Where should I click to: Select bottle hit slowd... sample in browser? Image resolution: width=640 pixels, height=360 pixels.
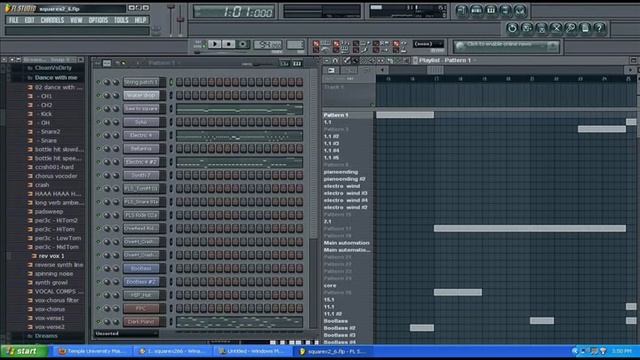click(59, 149)
